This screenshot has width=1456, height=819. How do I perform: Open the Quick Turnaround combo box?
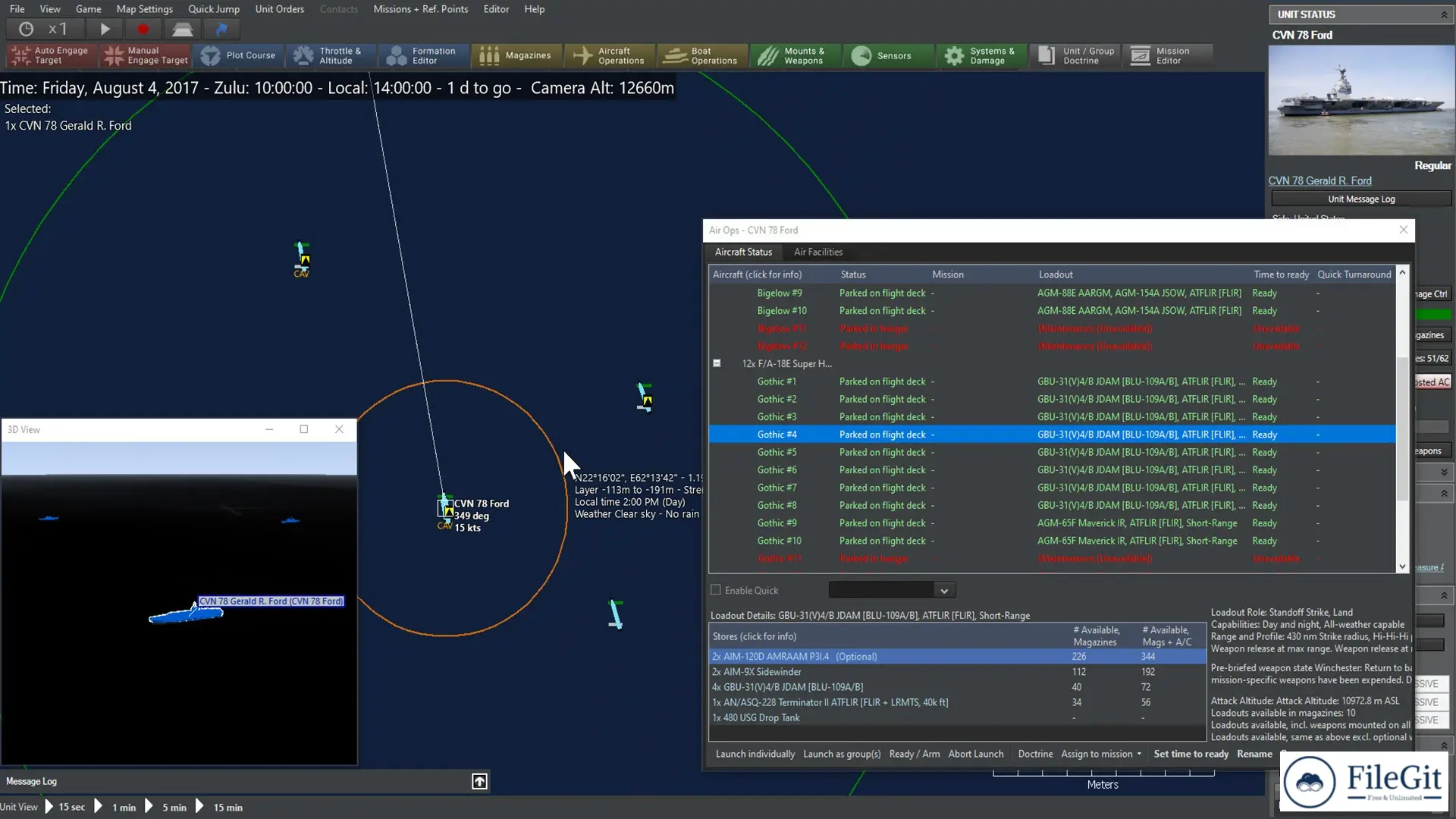coord(892,590)
